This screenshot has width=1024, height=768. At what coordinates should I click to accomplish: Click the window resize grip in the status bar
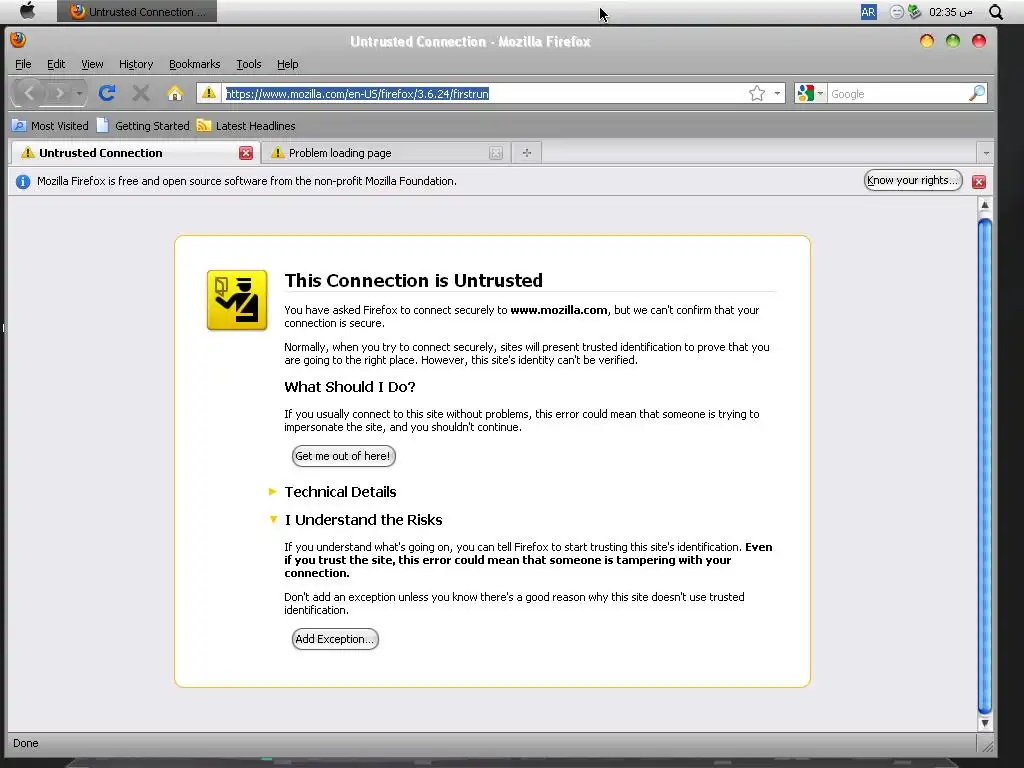[988, 746]
